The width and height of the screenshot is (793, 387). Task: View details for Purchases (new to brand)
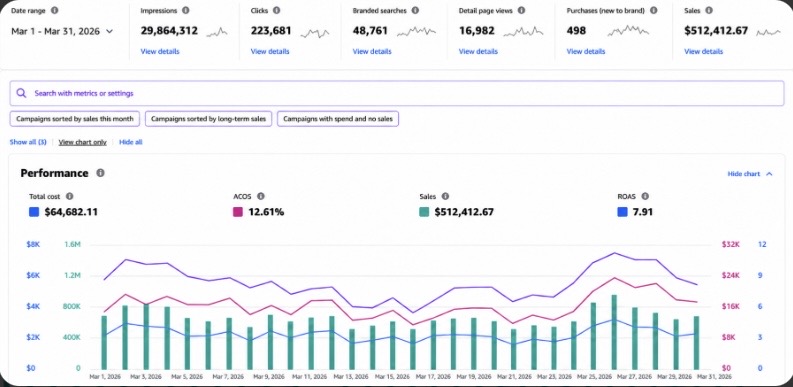[586, 51]
